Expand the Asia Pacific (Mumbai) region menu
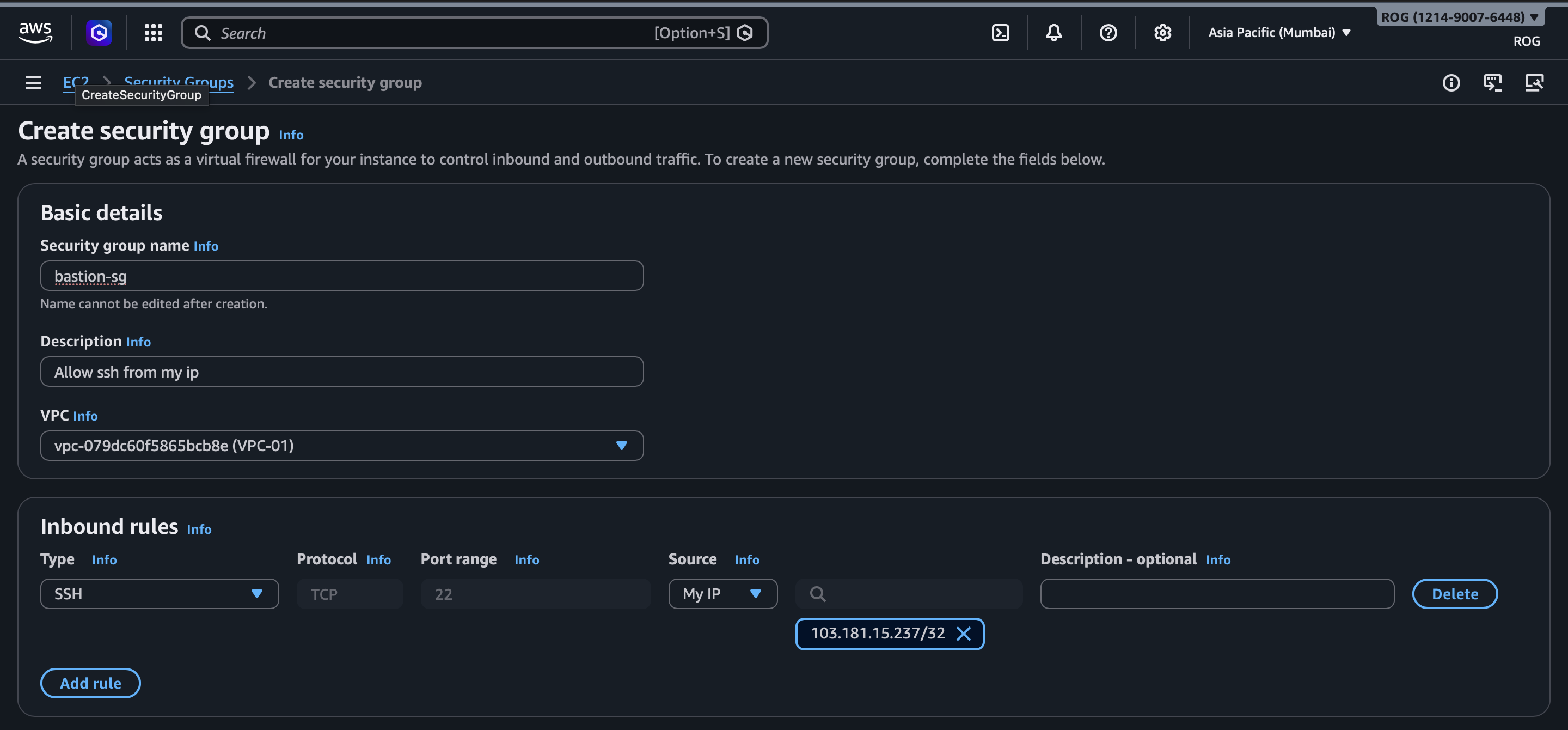The width and height of the screenshot is (1568, 730). pos(1279,33)
